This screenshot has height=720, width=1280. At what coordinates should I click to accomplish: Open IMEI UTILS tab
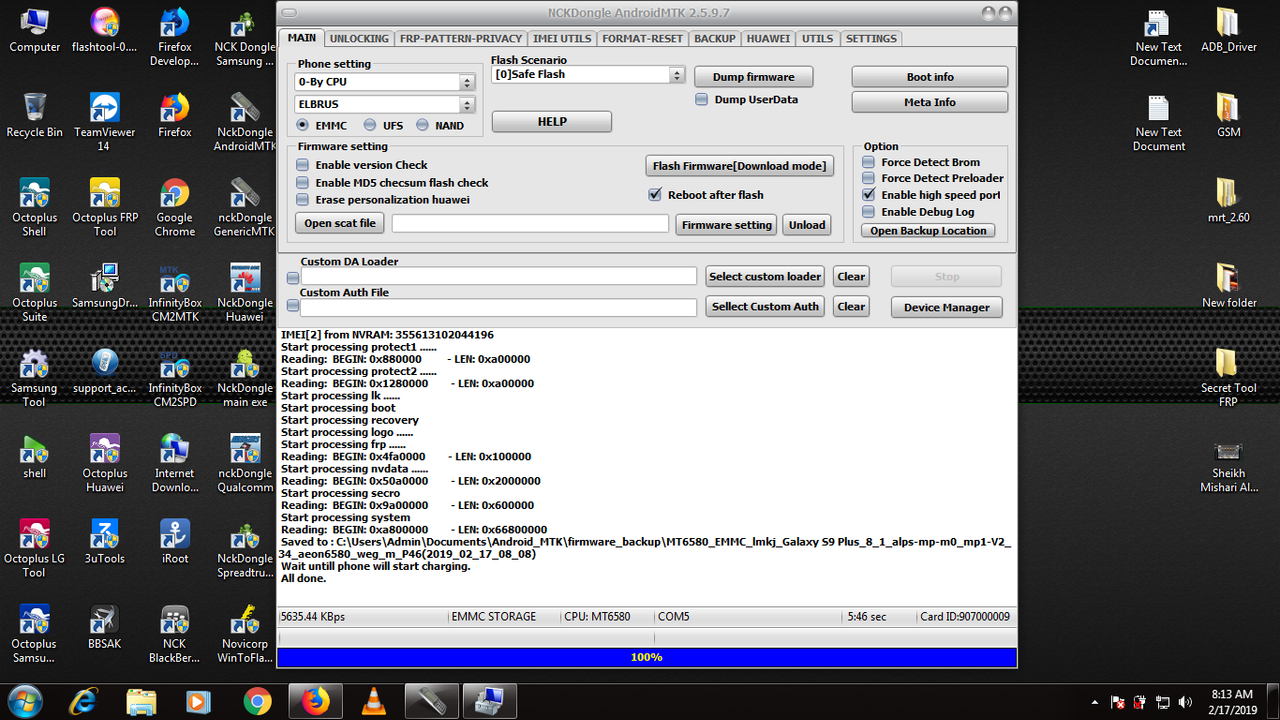(562, 39)
